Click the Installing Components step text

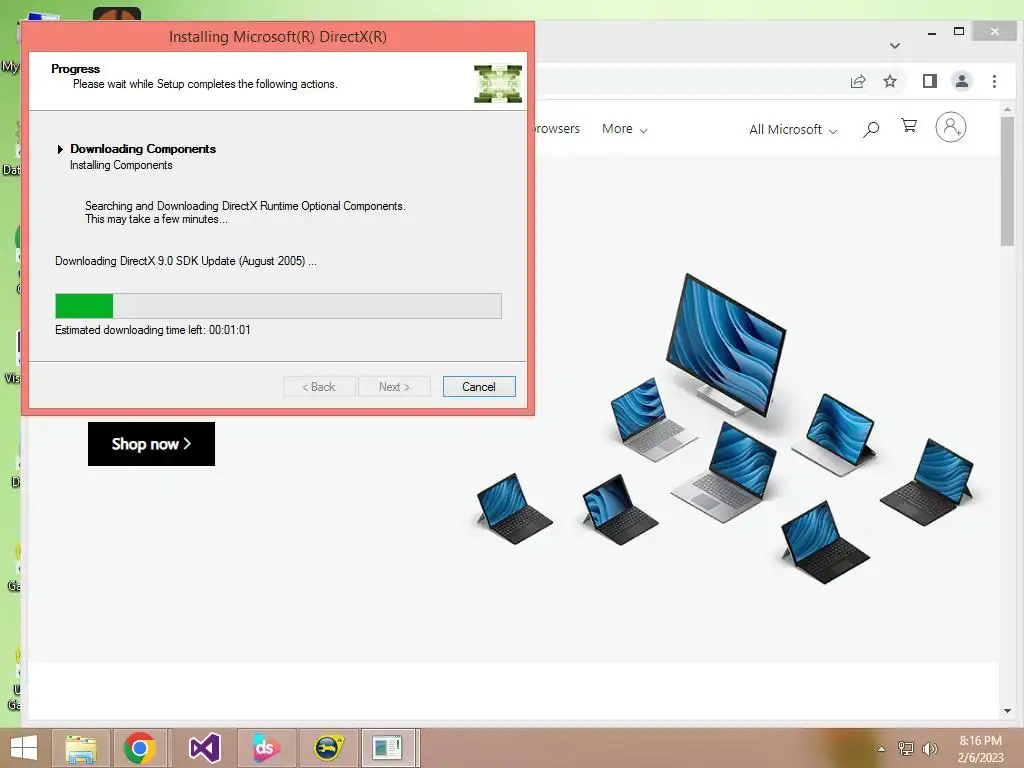121,165
